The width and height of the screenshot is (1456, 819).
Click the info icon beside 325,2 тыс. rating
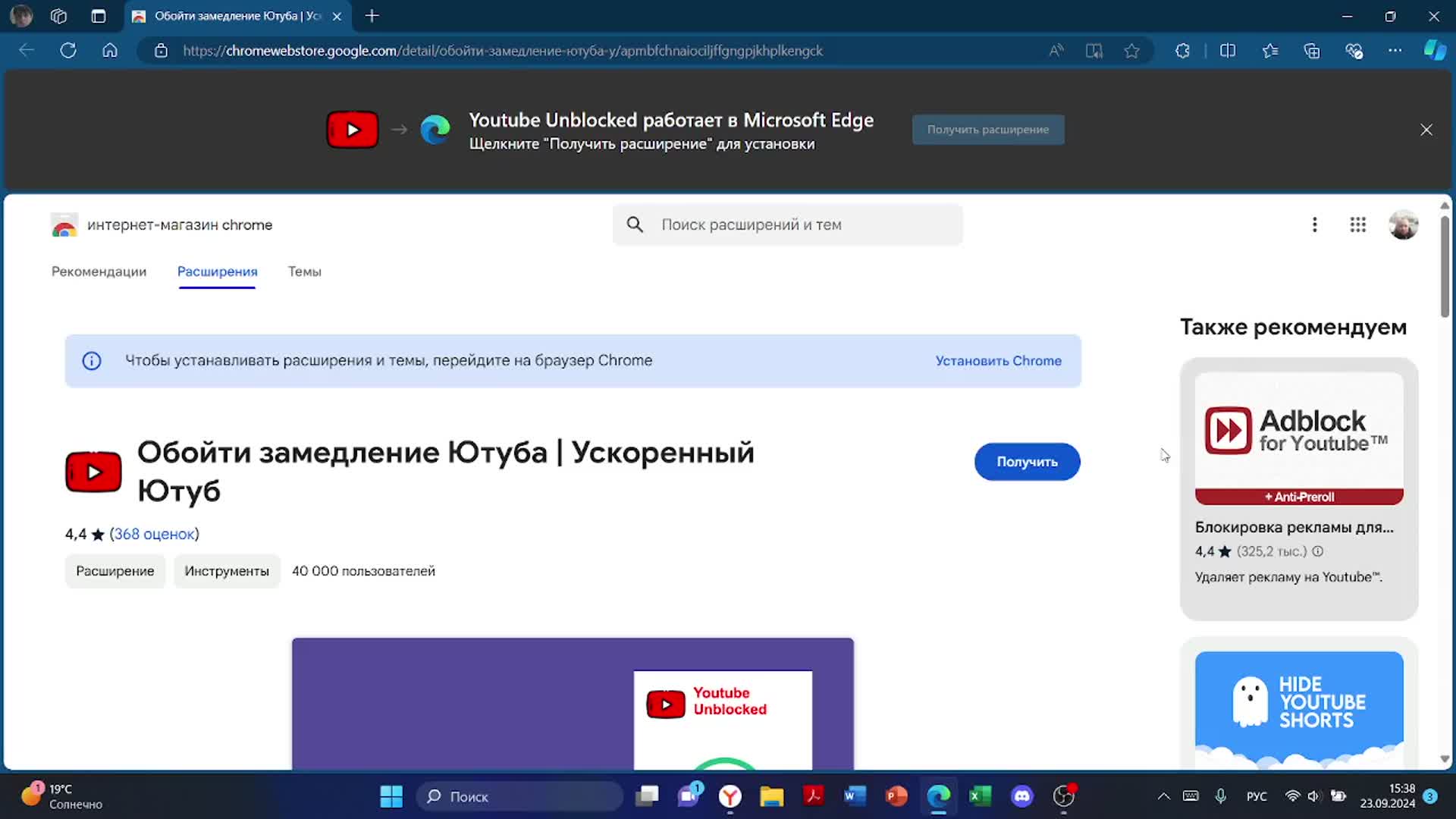(1318, 551)
